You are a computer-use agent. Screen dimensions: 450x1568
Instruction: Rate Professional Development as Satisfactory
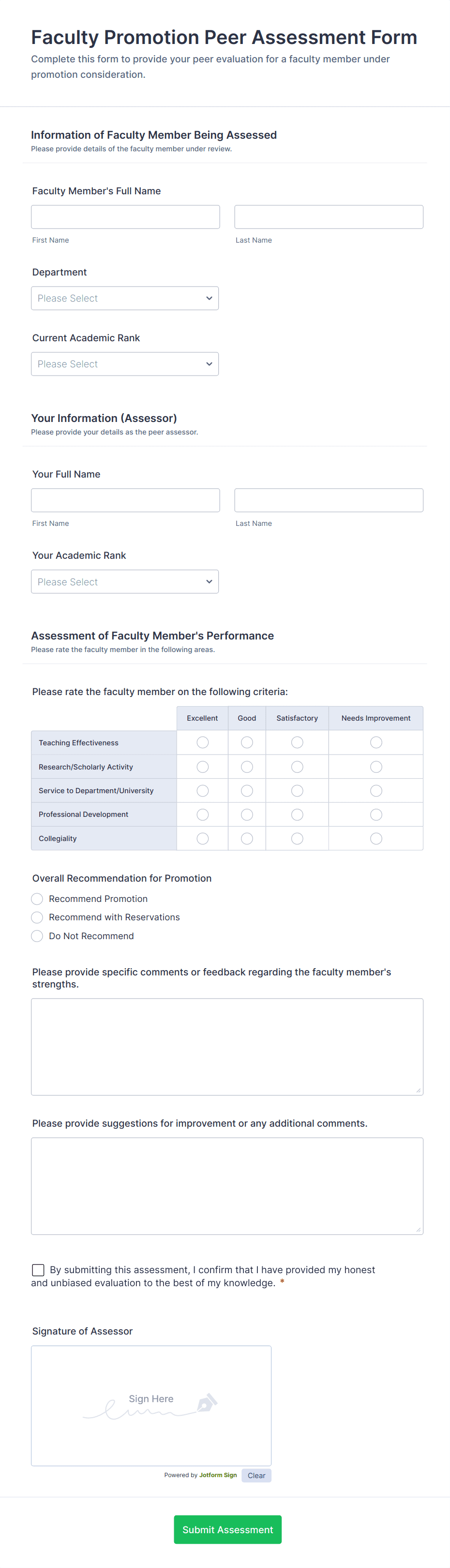tap(297, 814)
